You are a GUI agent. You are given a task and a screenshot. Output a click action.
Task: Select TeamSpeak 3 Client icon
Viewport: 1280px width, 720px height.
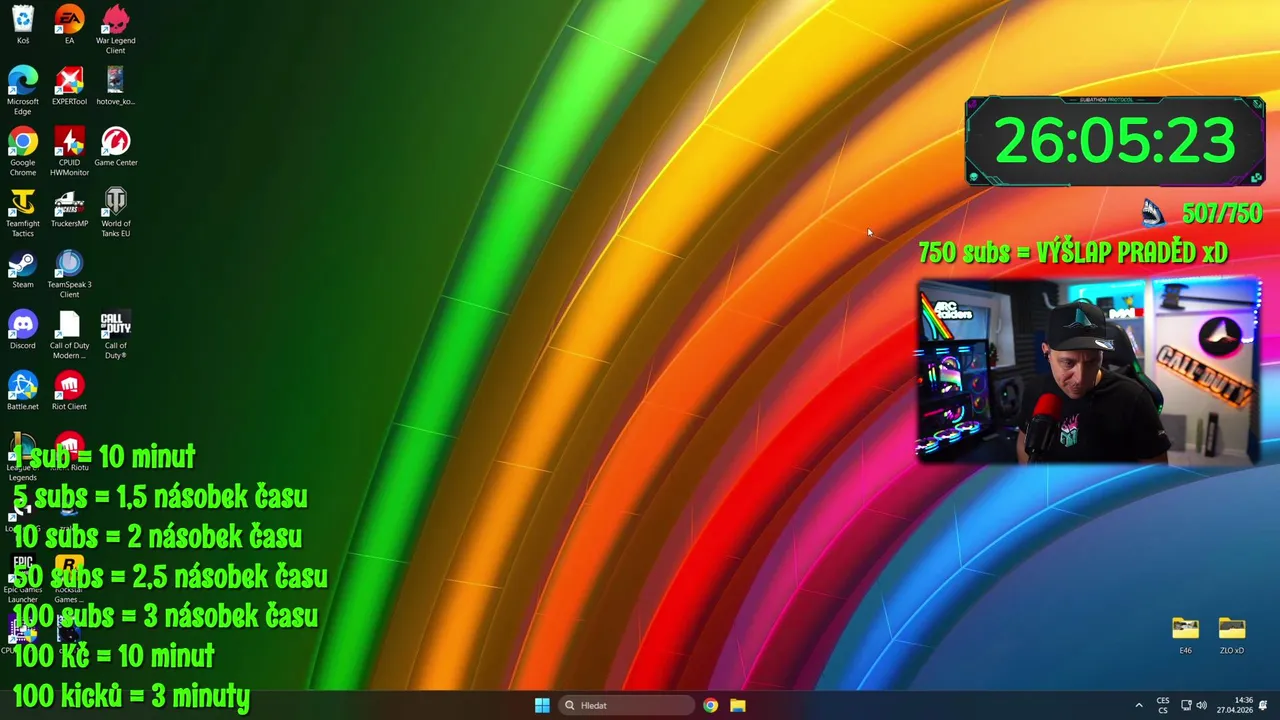[69, 274]
